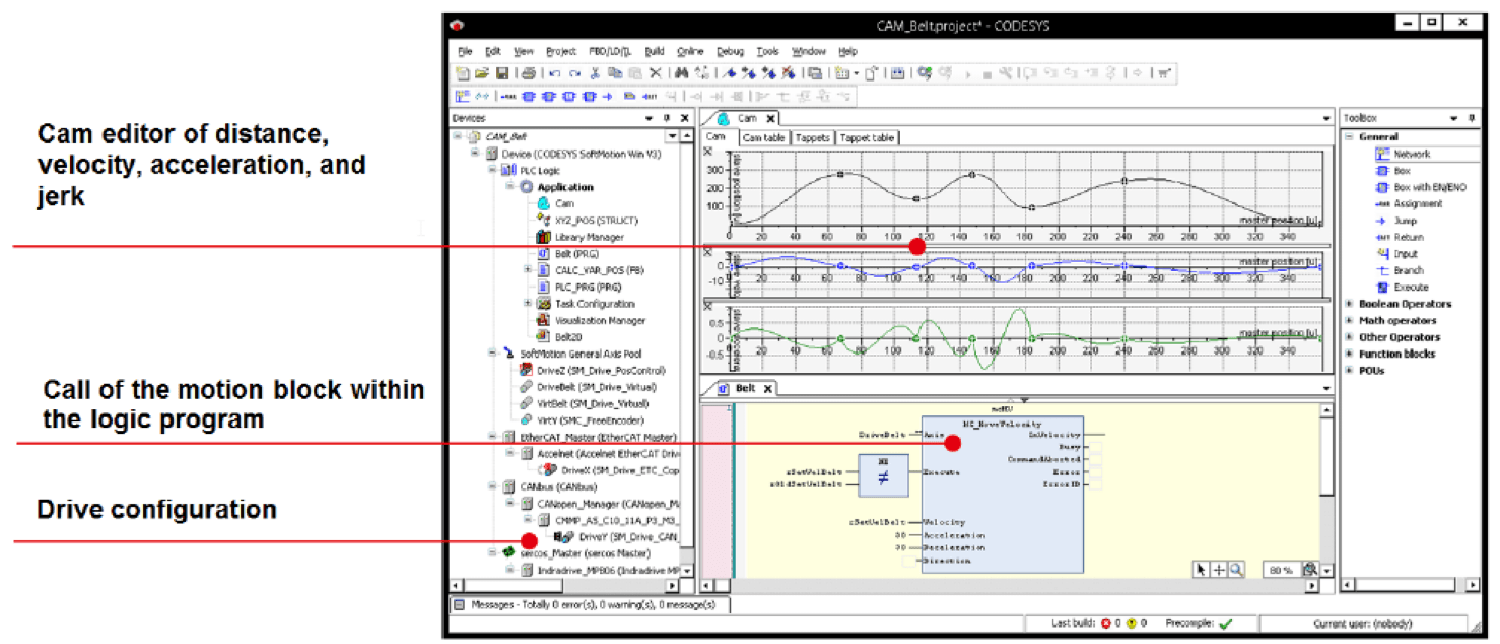The height and width of the screenshot is (644, 1500).
Task: Open the Online menu
Action: (690, 51)
